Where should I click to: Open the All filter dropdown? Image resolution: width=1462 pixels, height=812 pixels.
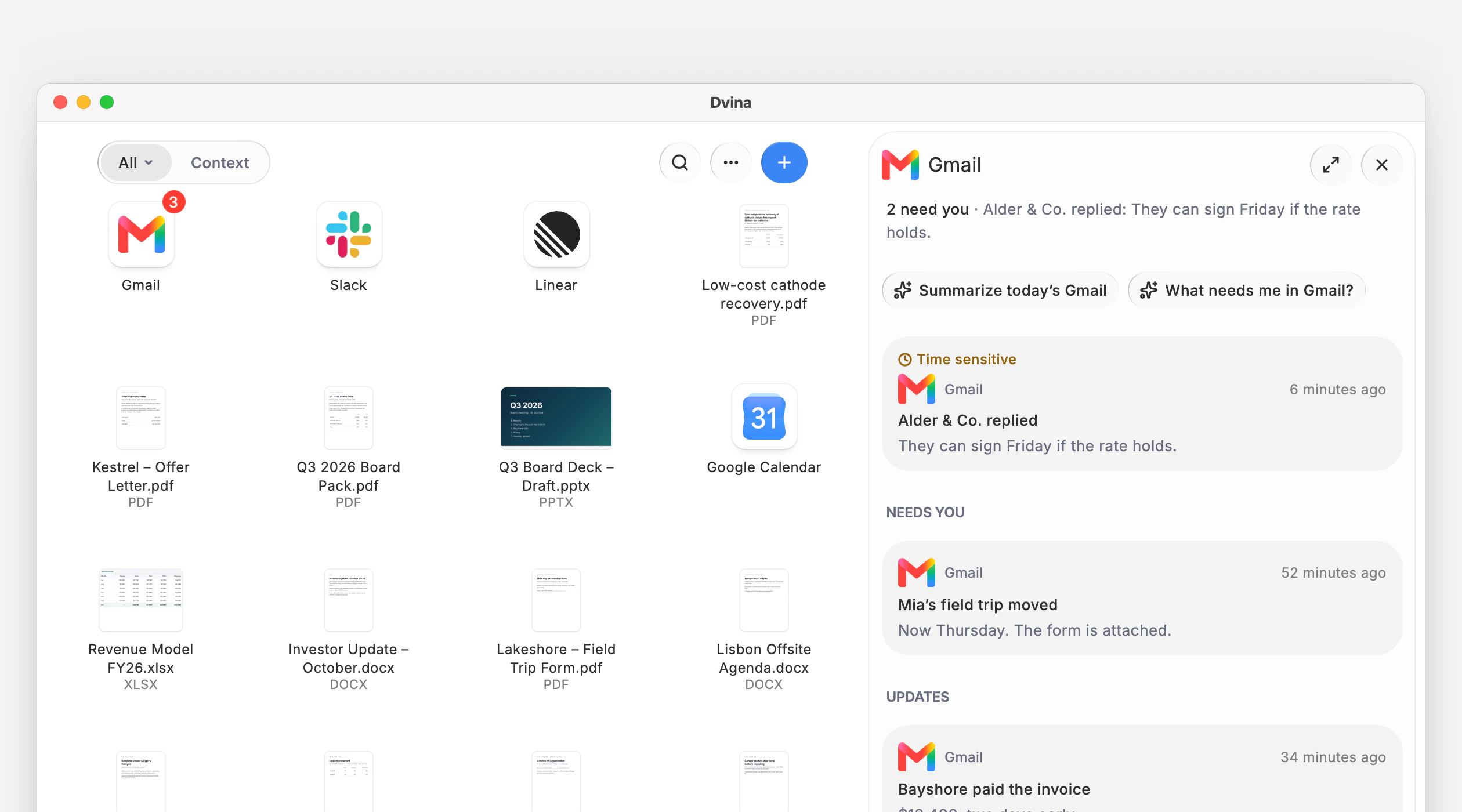coord(136,162)
